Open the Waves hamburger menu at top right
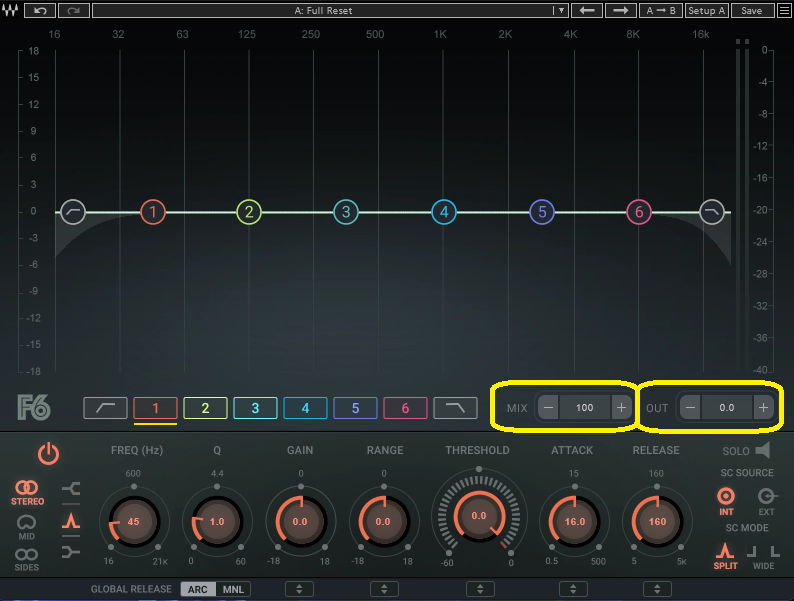The height and width of the screenshot is (601, 794). [x=781, y=10]
